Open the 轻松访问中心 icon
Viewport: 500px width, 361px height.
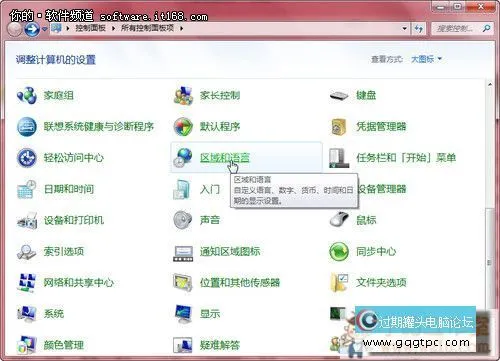coord(27,158)
